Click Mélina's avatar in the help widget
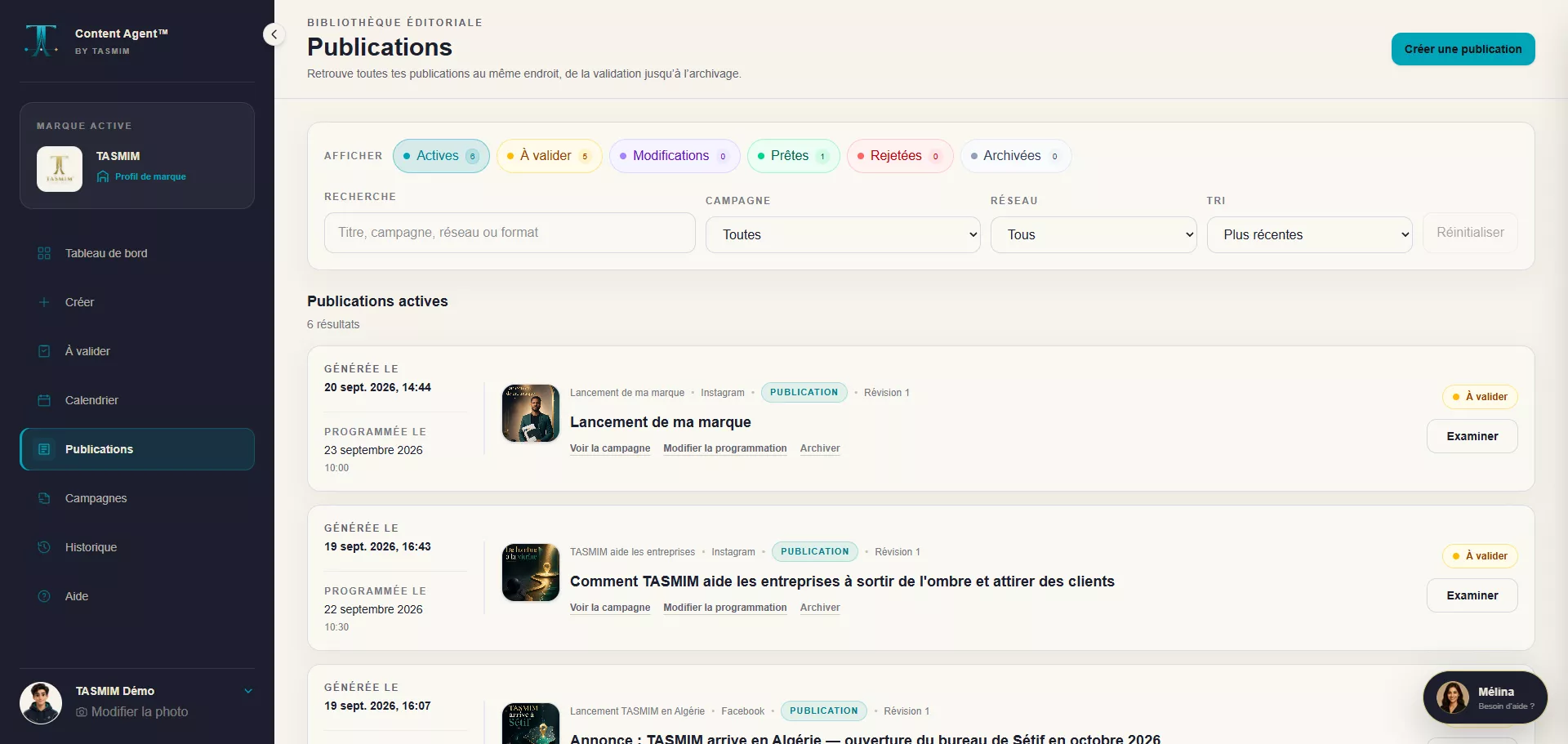 pos(1453,697)
